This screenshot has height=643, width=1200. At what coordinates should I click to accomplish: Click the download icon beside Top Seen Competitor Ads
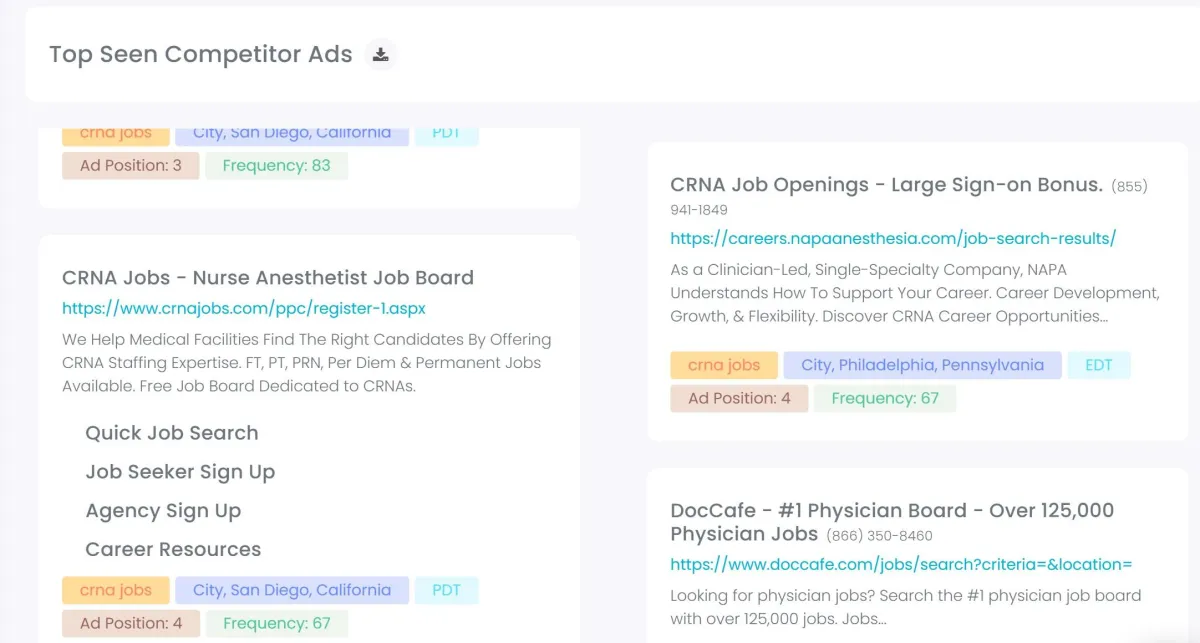pos(380,55)
